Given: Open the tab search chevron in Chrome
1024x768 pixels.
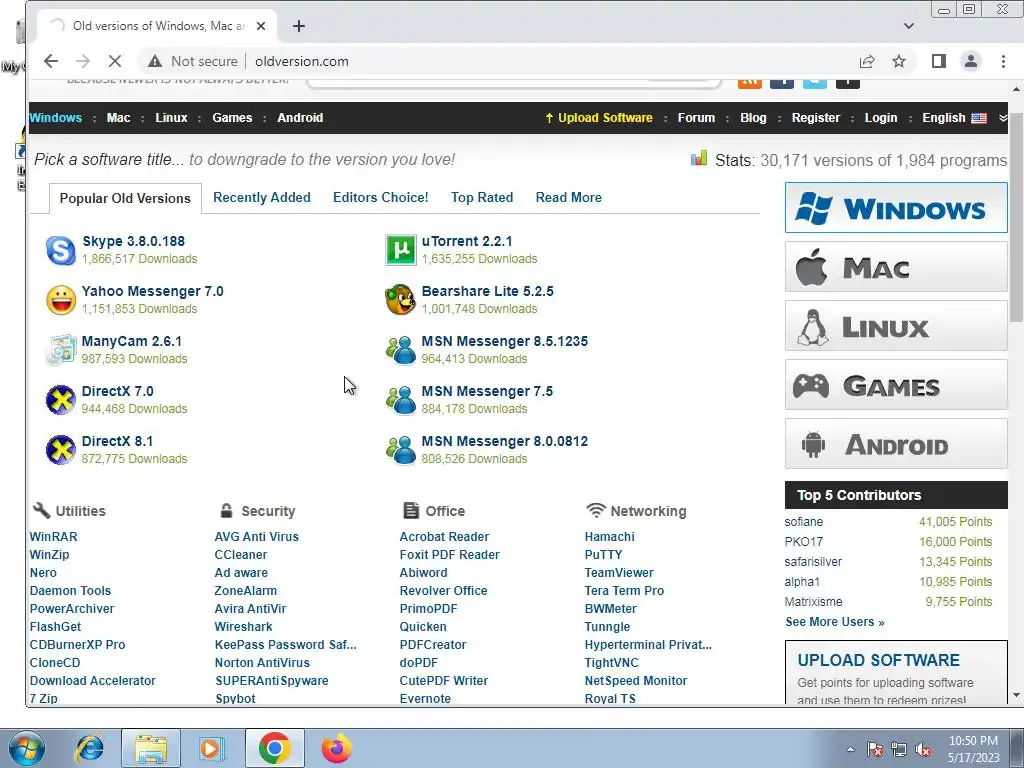Looking at the screenshot, I should (908, 26).
